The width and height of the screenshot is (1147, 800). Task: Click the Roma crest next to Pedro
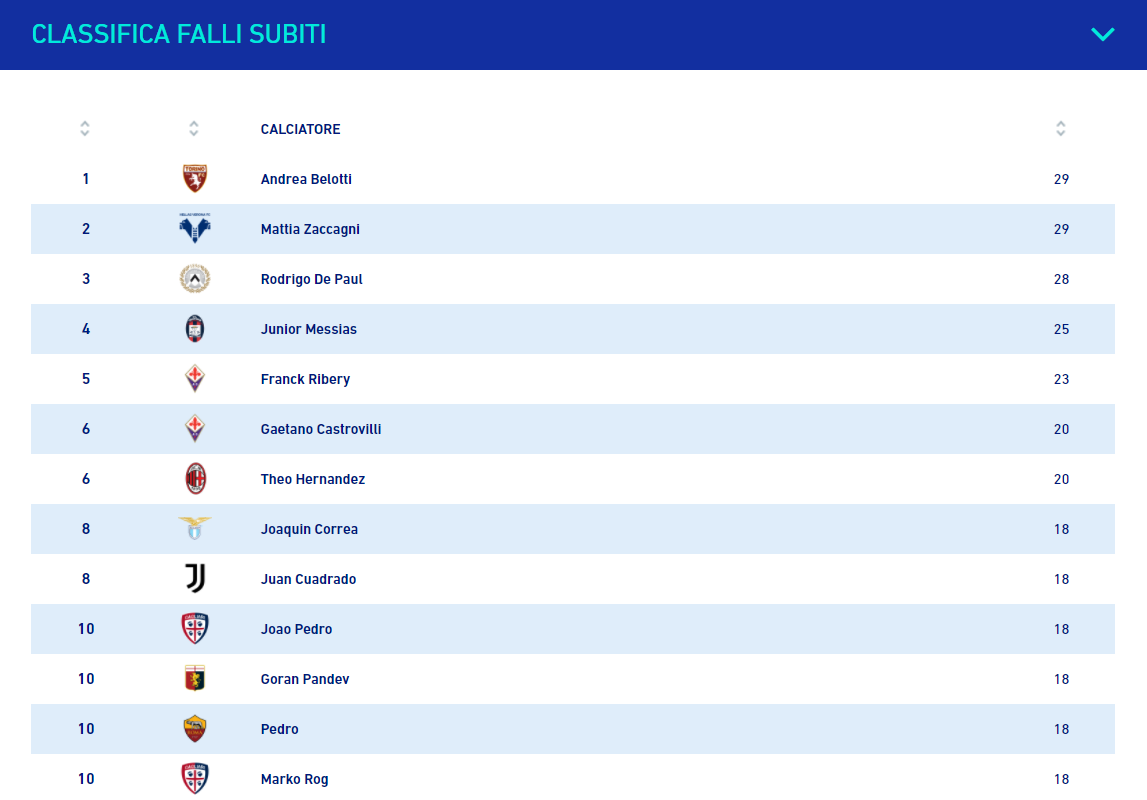pos(195,728)
